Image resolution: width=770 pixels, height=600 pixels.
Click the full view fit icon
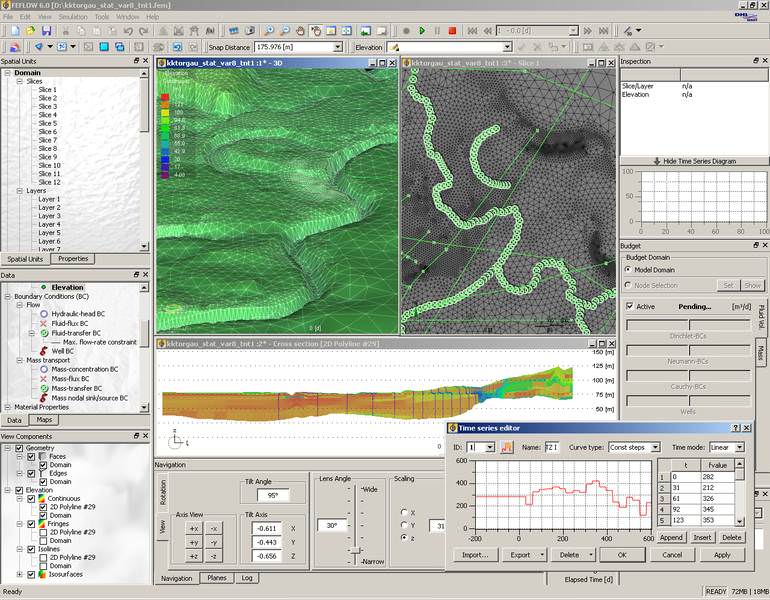tap(347, 31)
